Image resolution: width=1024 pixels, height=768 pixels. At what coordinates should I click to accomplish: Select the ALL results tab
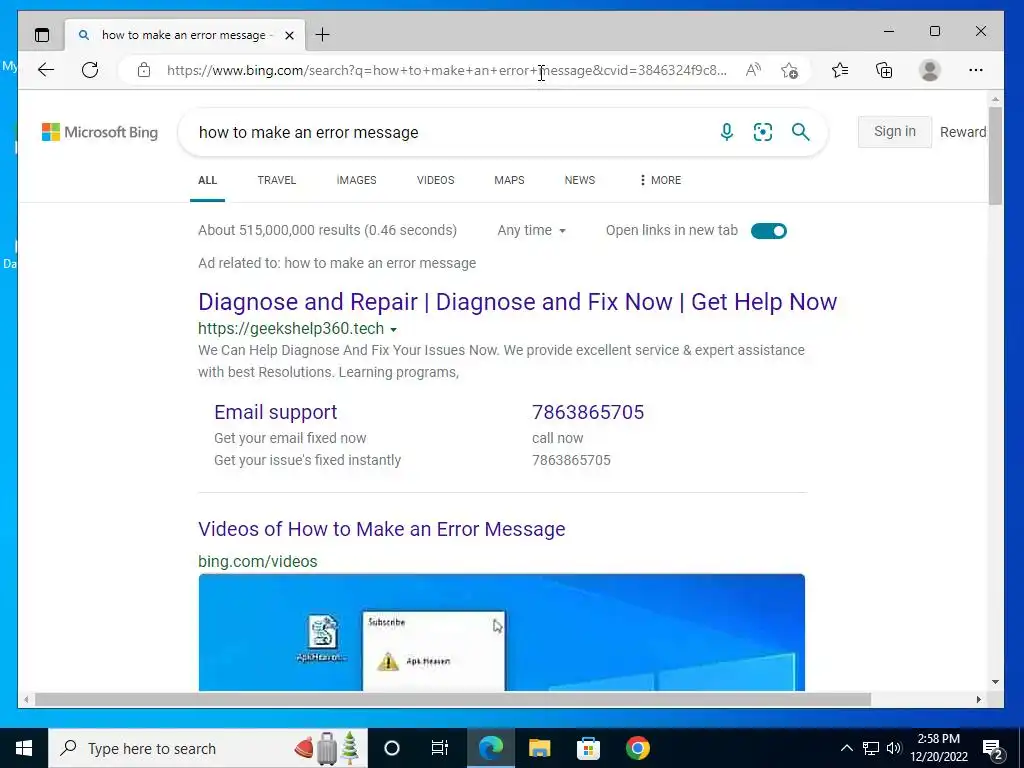[207, 180]
